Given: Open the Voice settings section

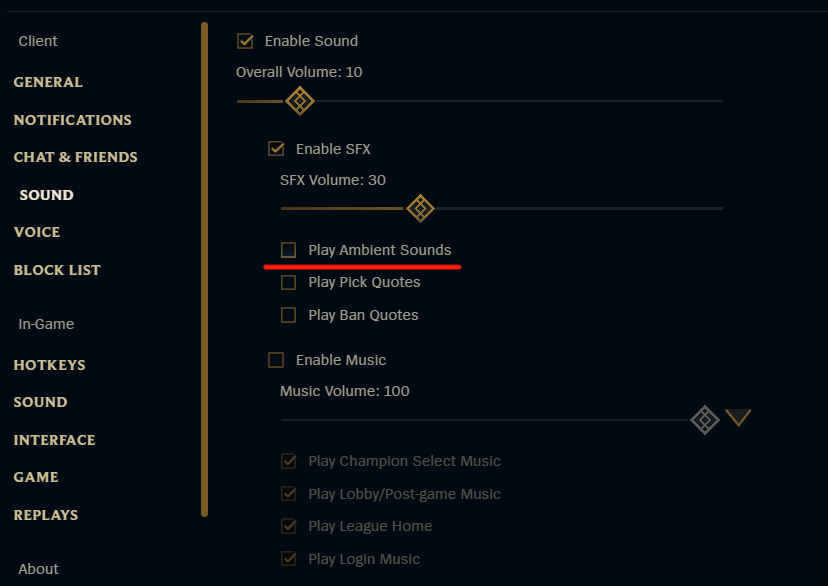Looking at the screenshot, I should tap(37, 232).
